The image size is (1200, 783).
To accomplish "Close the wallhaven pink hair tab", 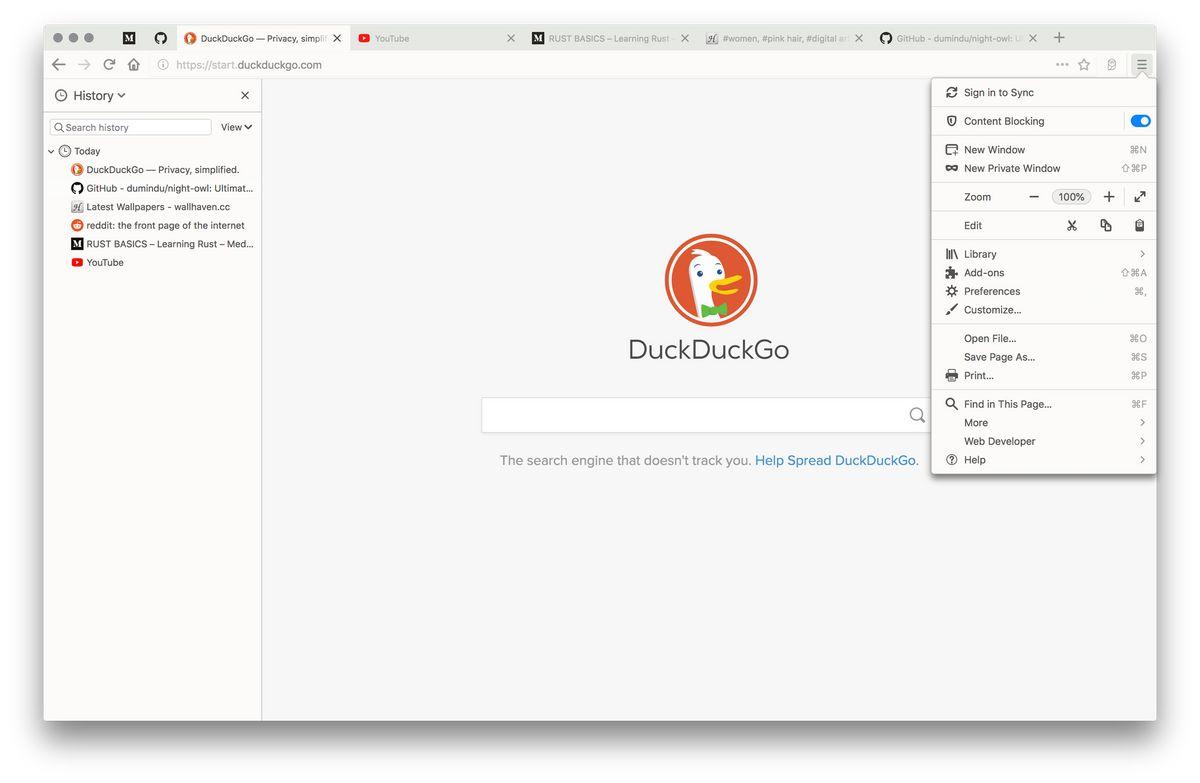I will (858, 38).
